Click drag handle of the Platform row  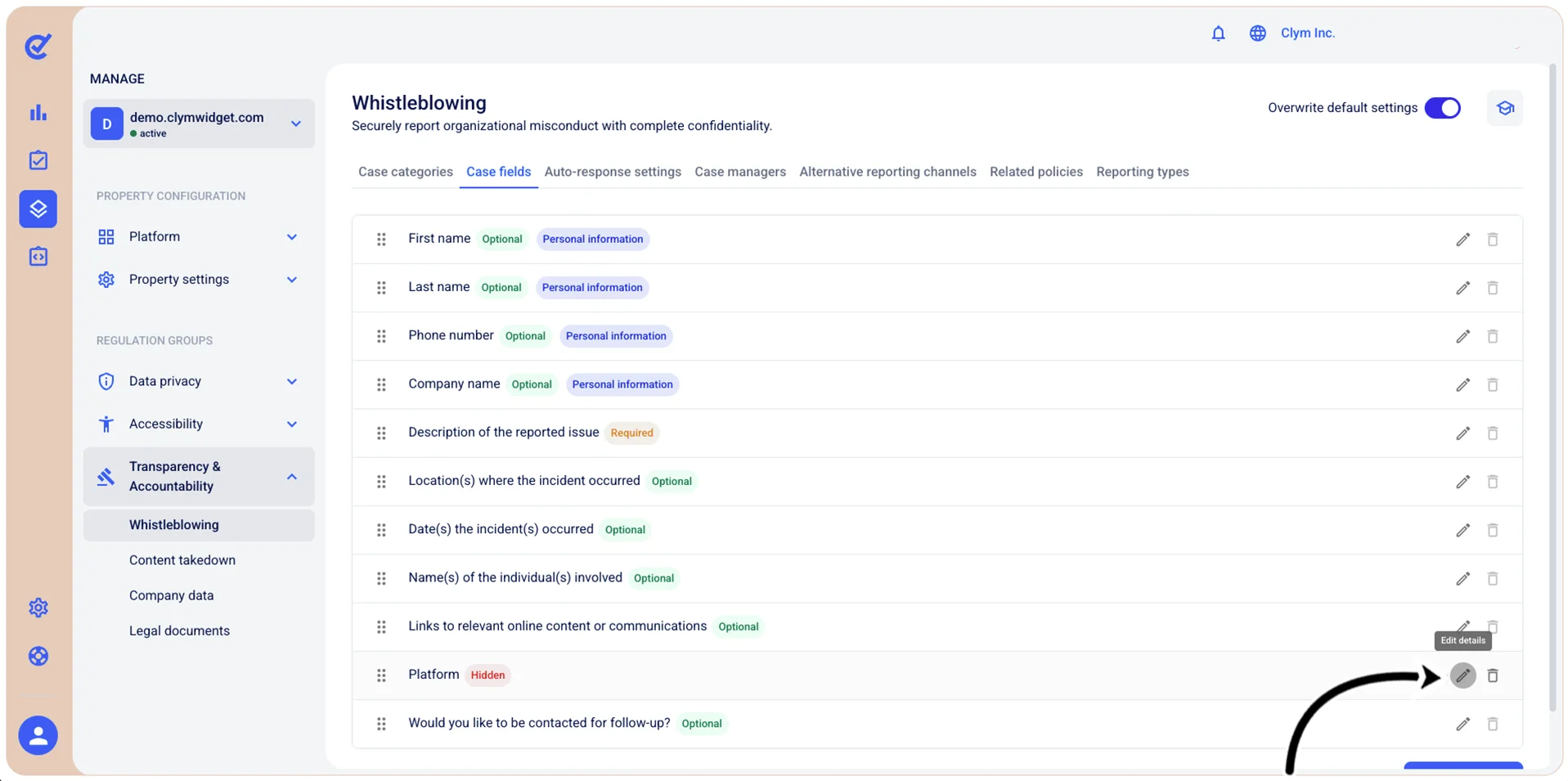(x=381, y=676)
